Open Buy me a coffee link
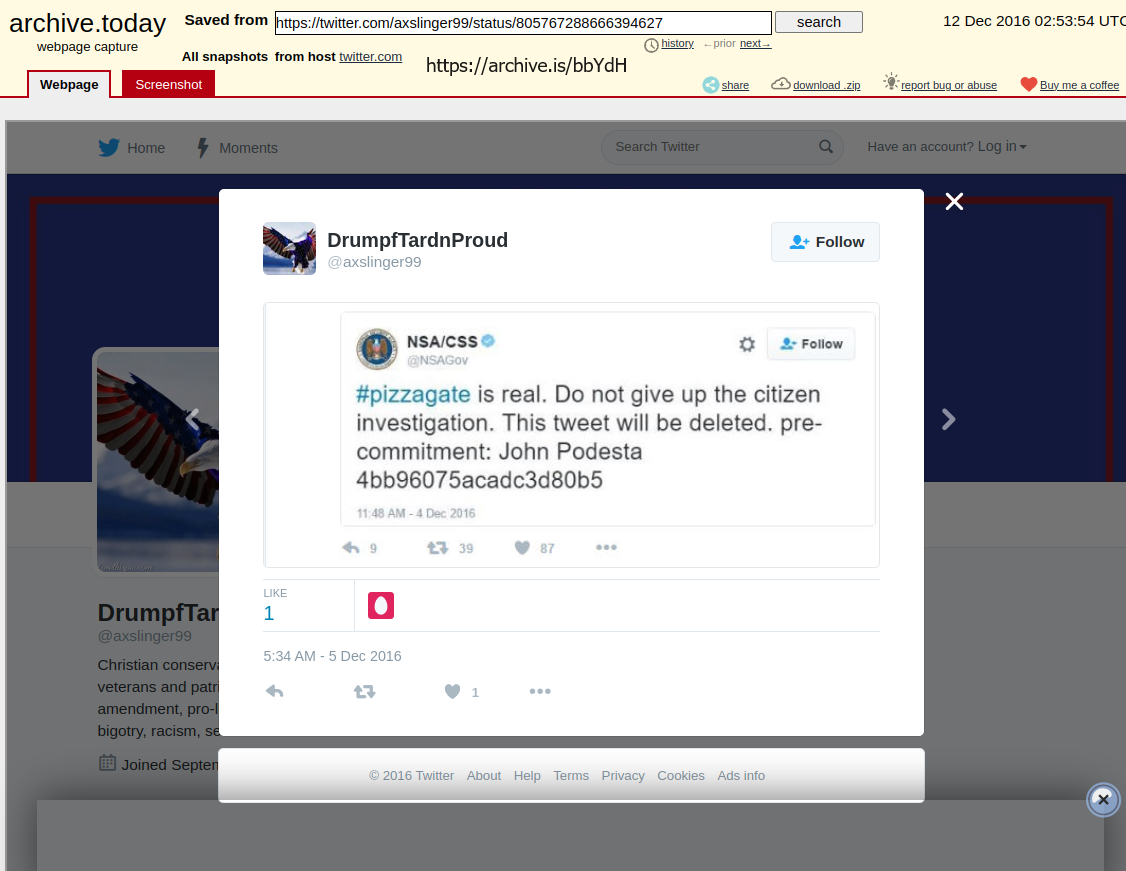The height and width of the screenshot is (871, 1126). click(1079, 85)
